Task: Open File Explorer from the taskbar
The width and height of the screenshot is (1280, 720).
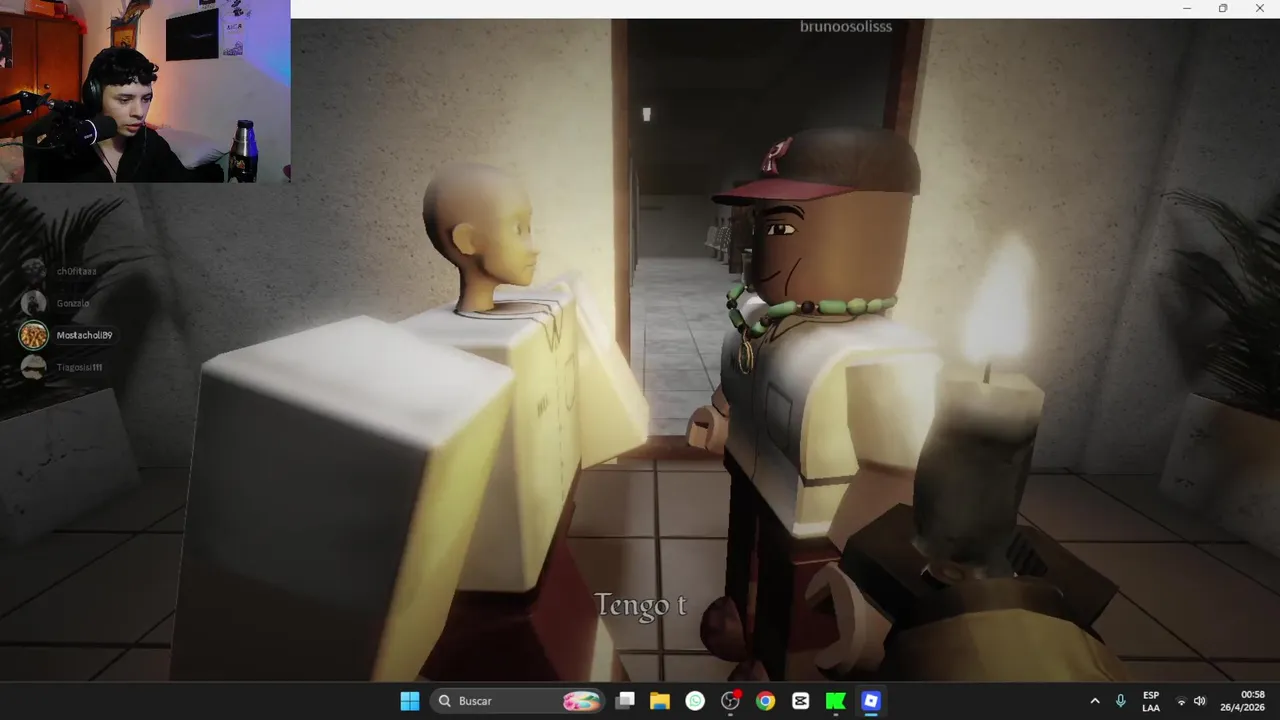Action: pyautogui.click(x=660, y=701)
